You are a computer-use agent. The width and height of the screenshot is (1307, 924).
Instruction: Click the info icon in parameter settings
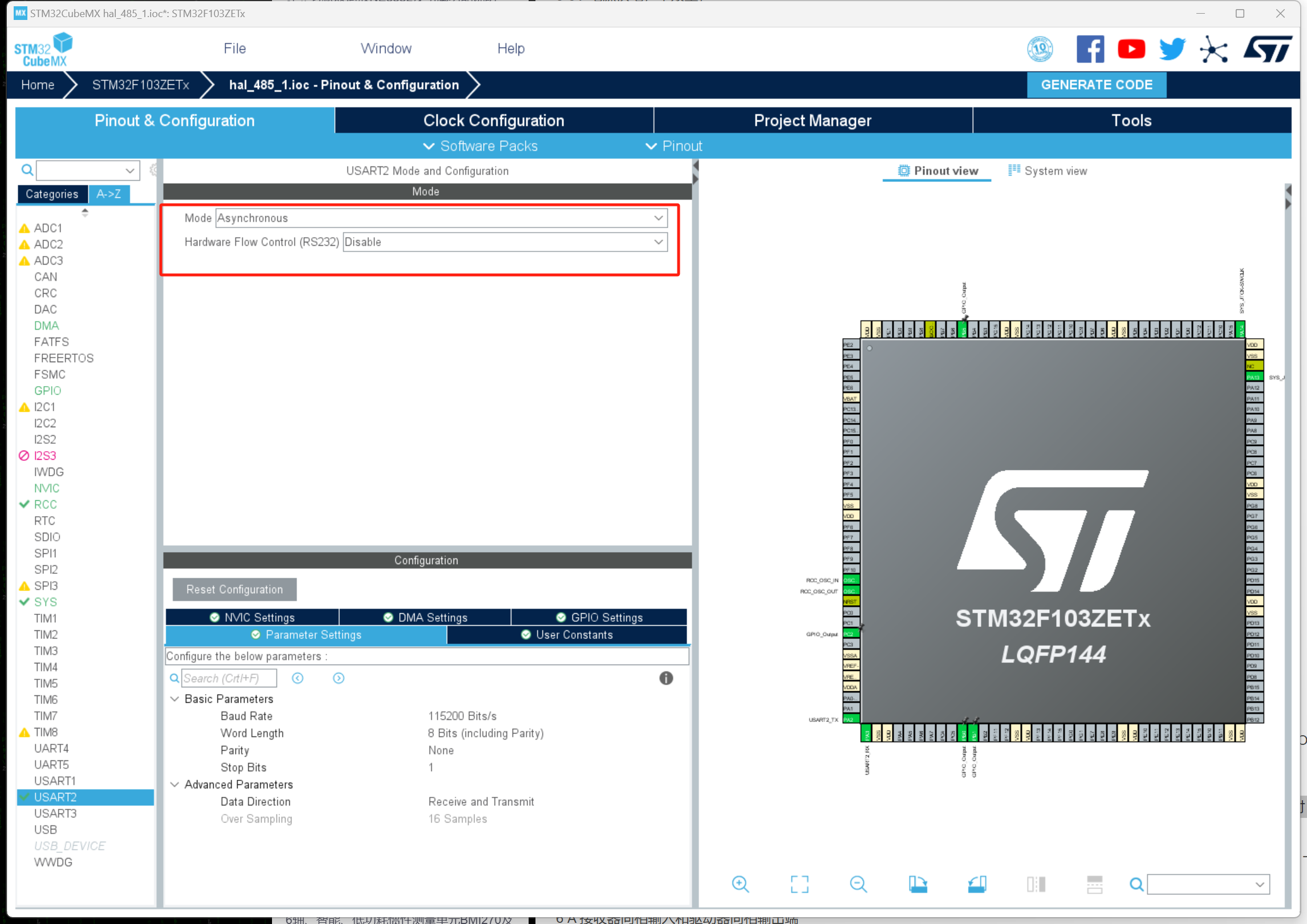(x=665, y=678)
